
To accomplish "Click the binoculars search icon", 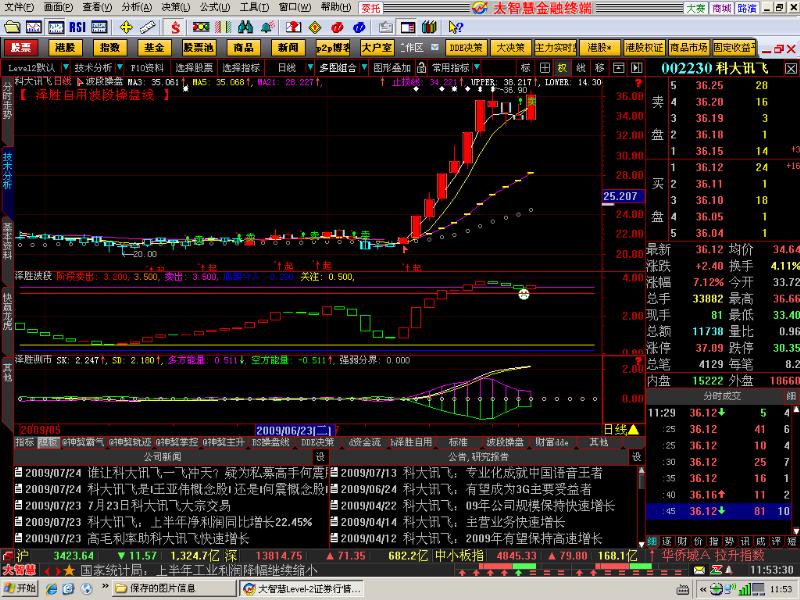I will point(245,27).
